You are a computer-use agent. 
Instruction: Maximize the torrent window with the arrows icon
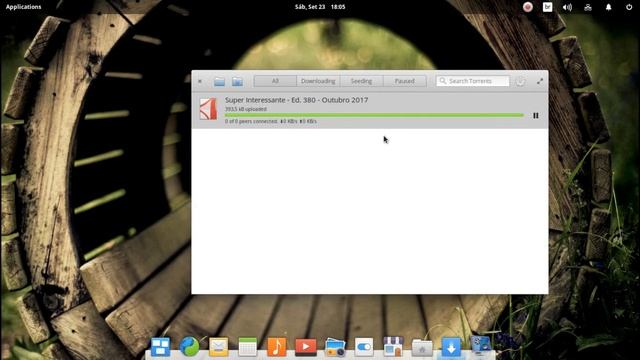(x=540, y=81)
